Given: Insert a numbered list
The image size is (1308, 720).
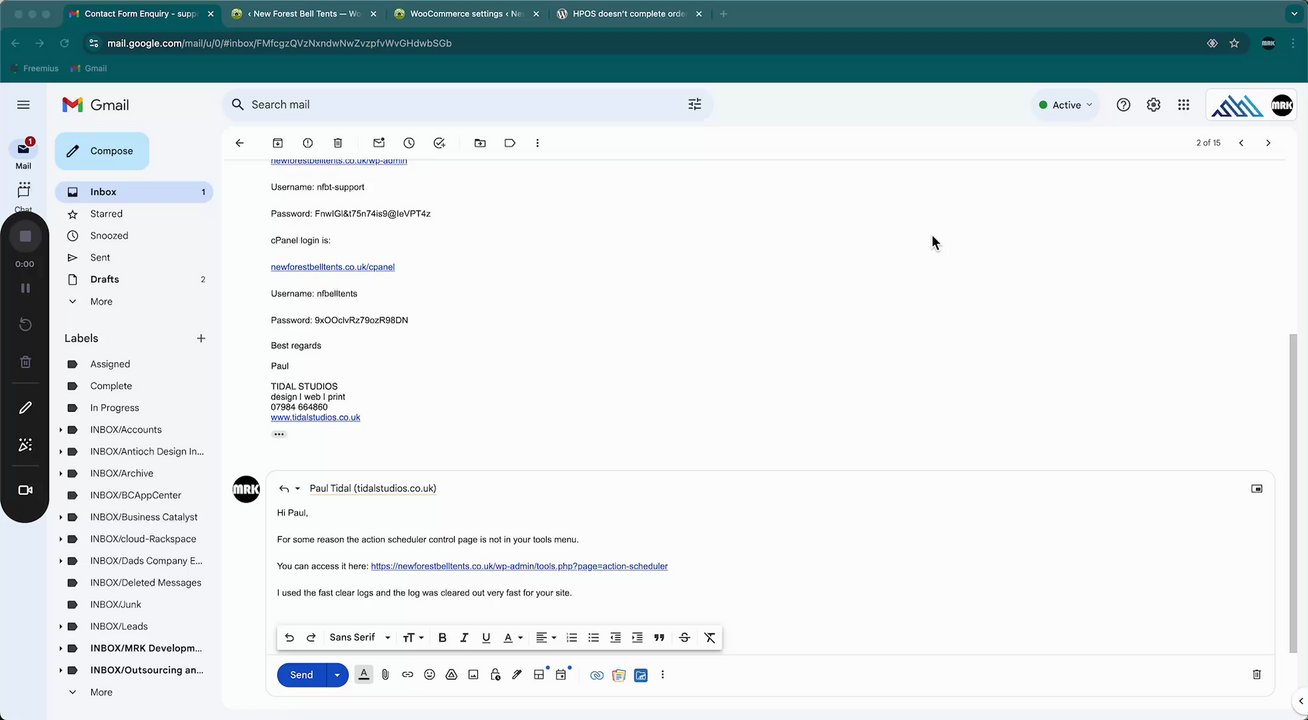Looking at the screenshot, I should click(x=572, y=638).
